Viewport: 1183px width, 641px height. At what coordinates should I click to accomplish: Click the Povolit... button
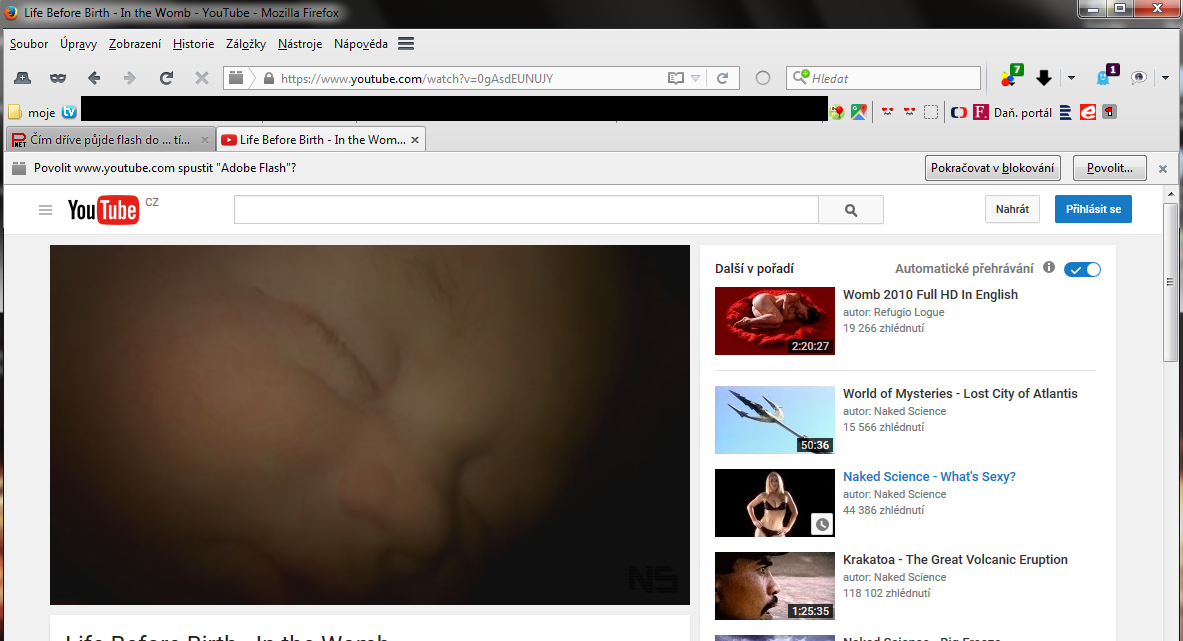click(1110, 168)
